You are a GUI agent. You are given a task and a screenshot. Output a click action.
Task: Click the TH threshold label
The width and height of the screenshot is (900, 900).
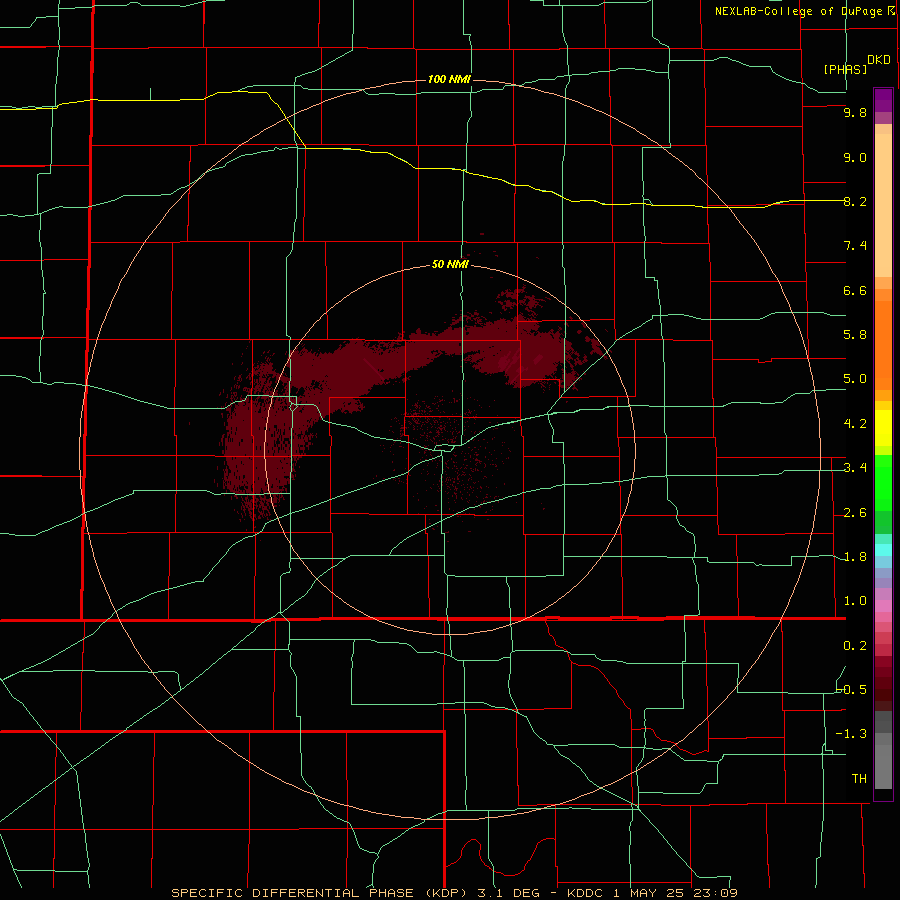click(859, 779)
